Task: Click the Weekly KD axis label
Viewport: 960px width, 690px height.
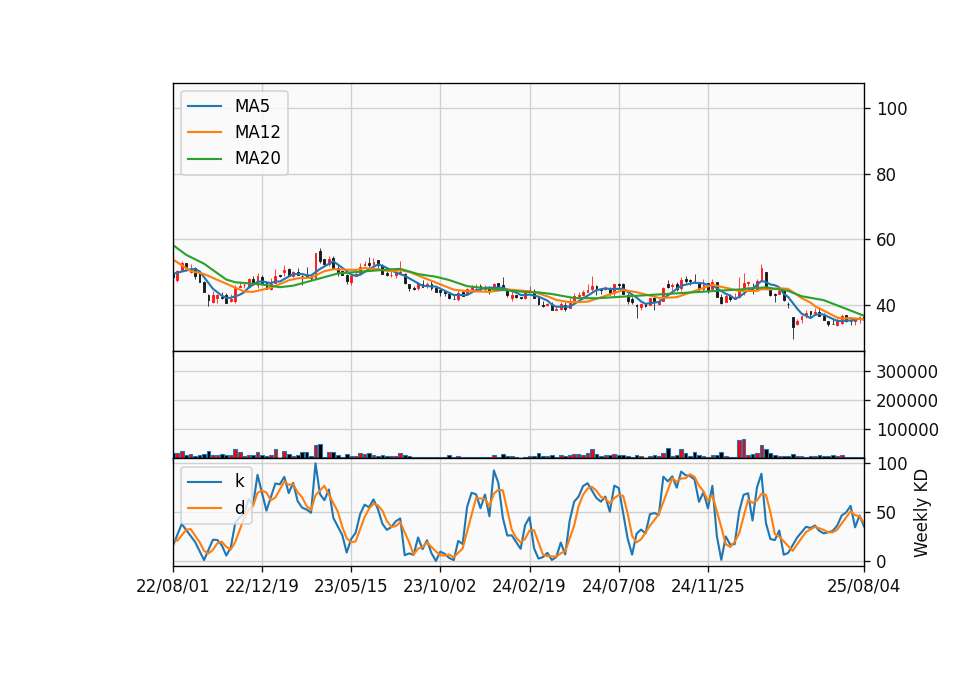Action: tap(920, 513)
